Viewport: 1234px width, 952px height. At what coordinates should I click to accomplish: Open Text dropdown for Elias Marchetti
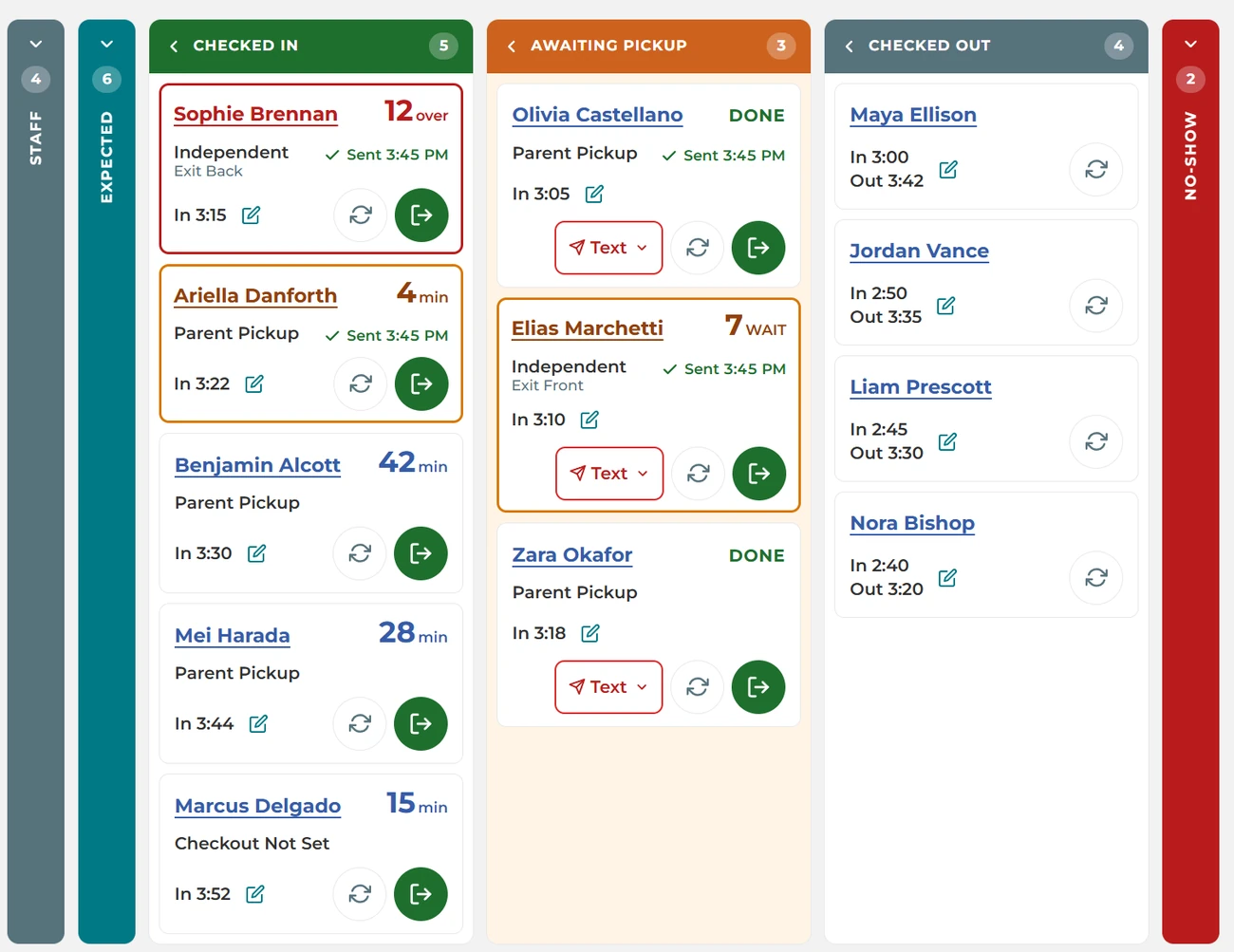click(609, 474)
